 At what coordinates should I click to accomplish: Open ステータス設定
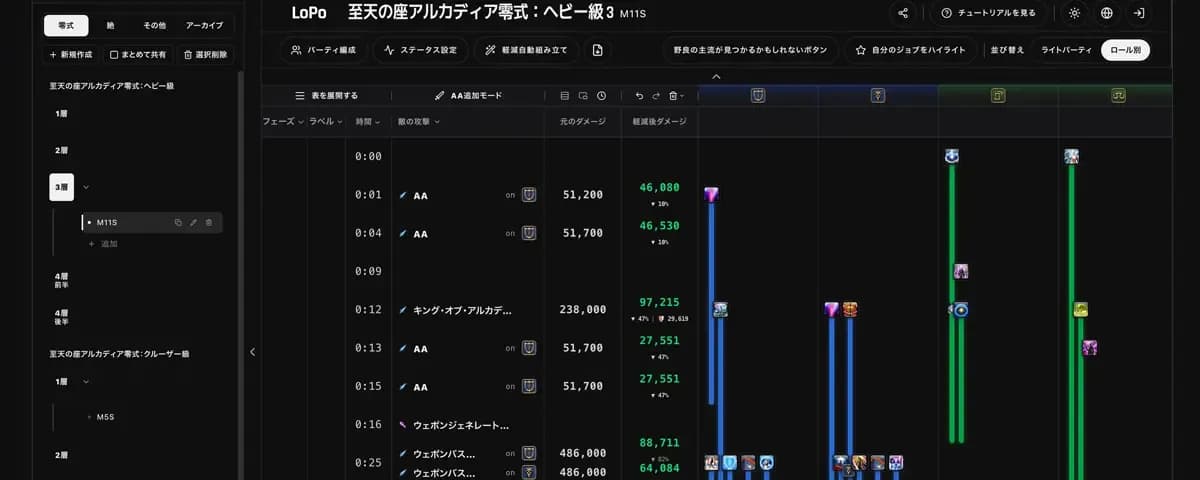click(x=420, y=50)
